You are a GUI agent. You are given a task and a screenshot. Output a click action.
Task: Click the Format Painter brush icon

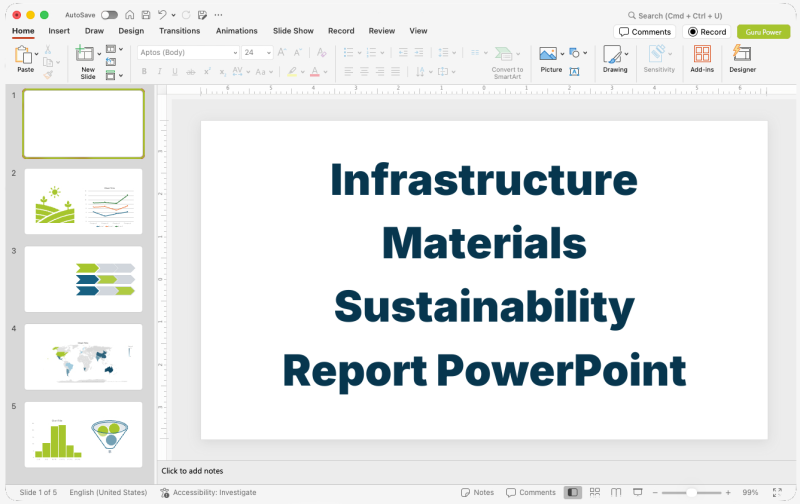[48, 74]
